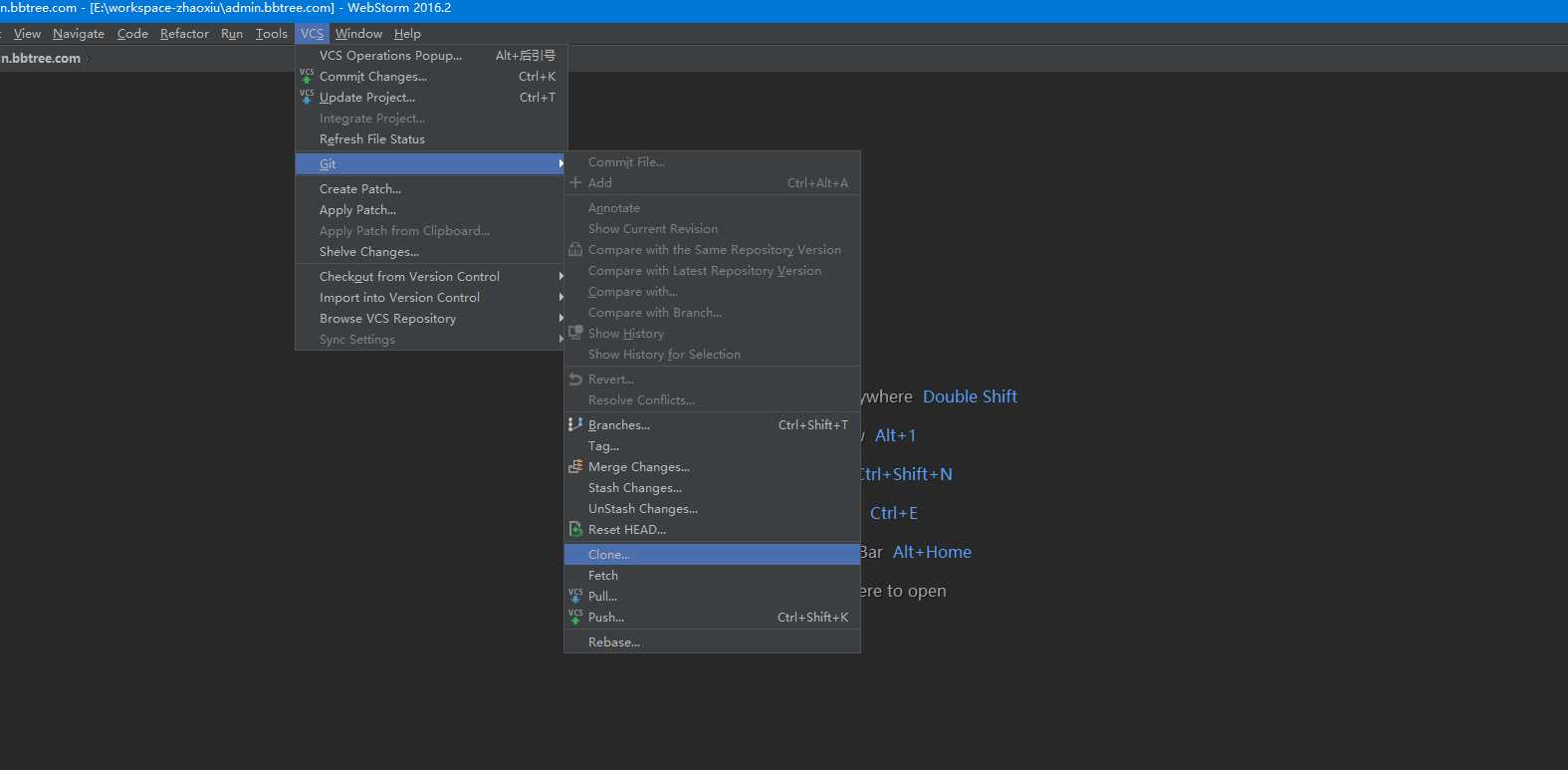The width and height of the screenshot is (1568, 770).
Task: Select Sync Settings entry
Action: [431, 339]
